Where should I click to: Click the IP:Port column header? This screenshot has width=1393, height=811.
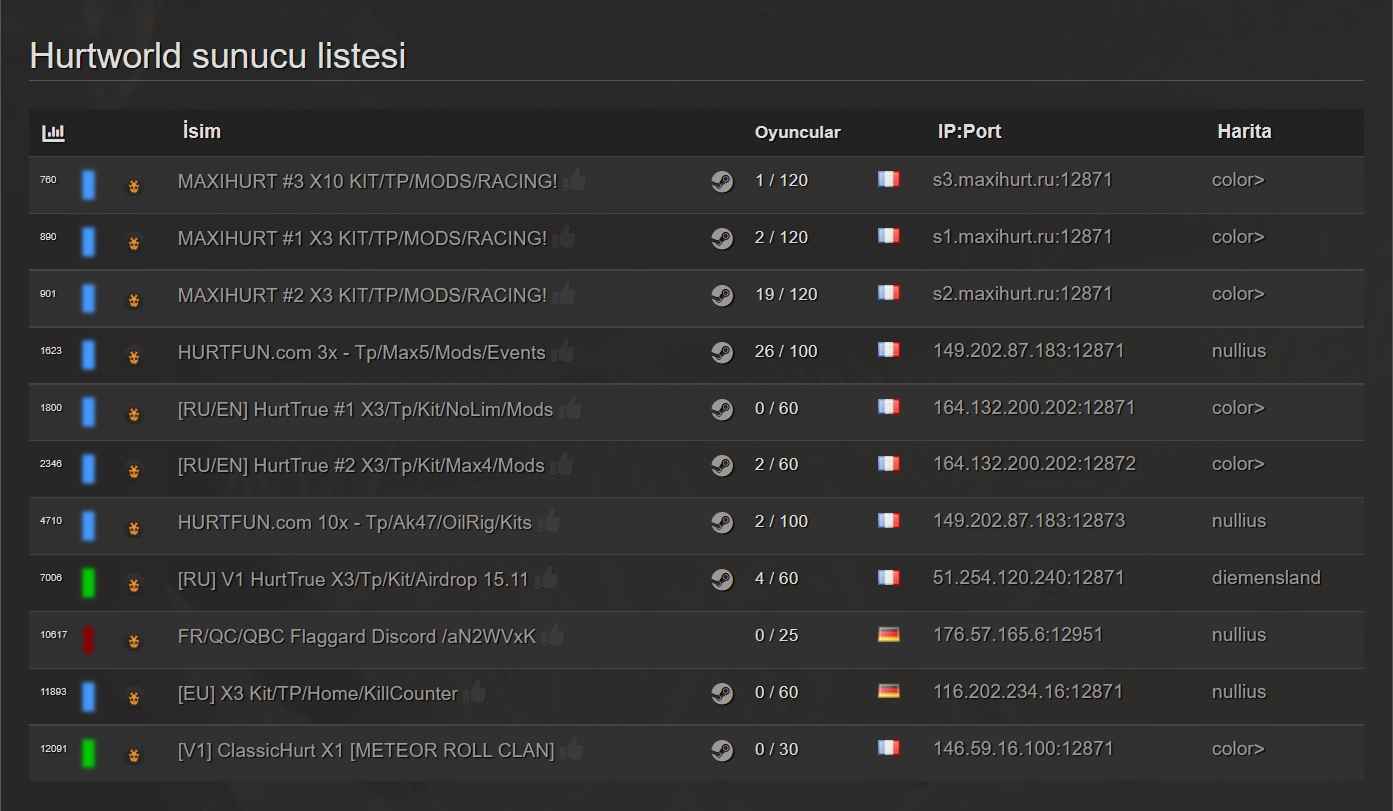point(969,131)
